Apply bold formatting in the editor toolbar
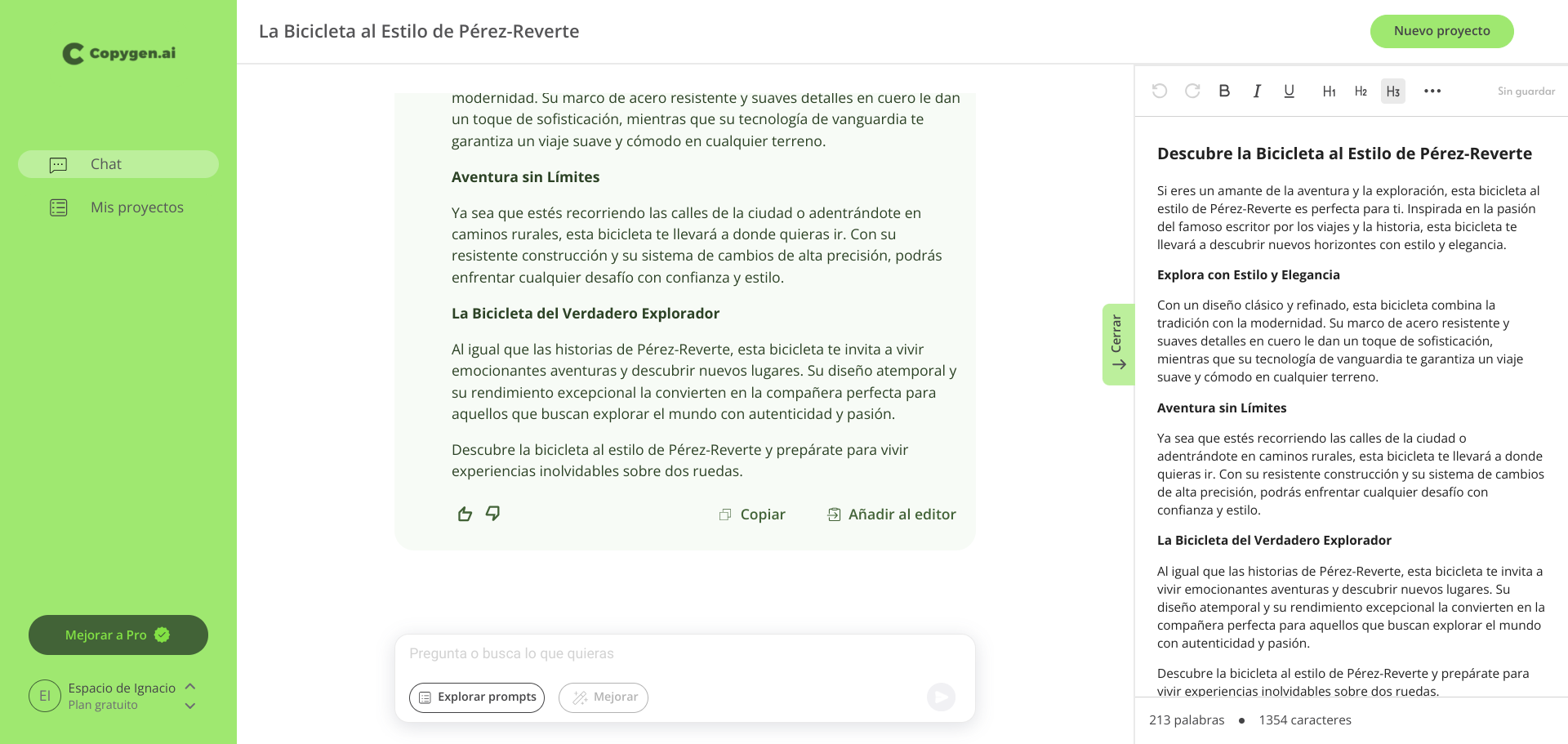This screenshot has height=744, width=1568. pyautogui.click(x=1224, y=91)
